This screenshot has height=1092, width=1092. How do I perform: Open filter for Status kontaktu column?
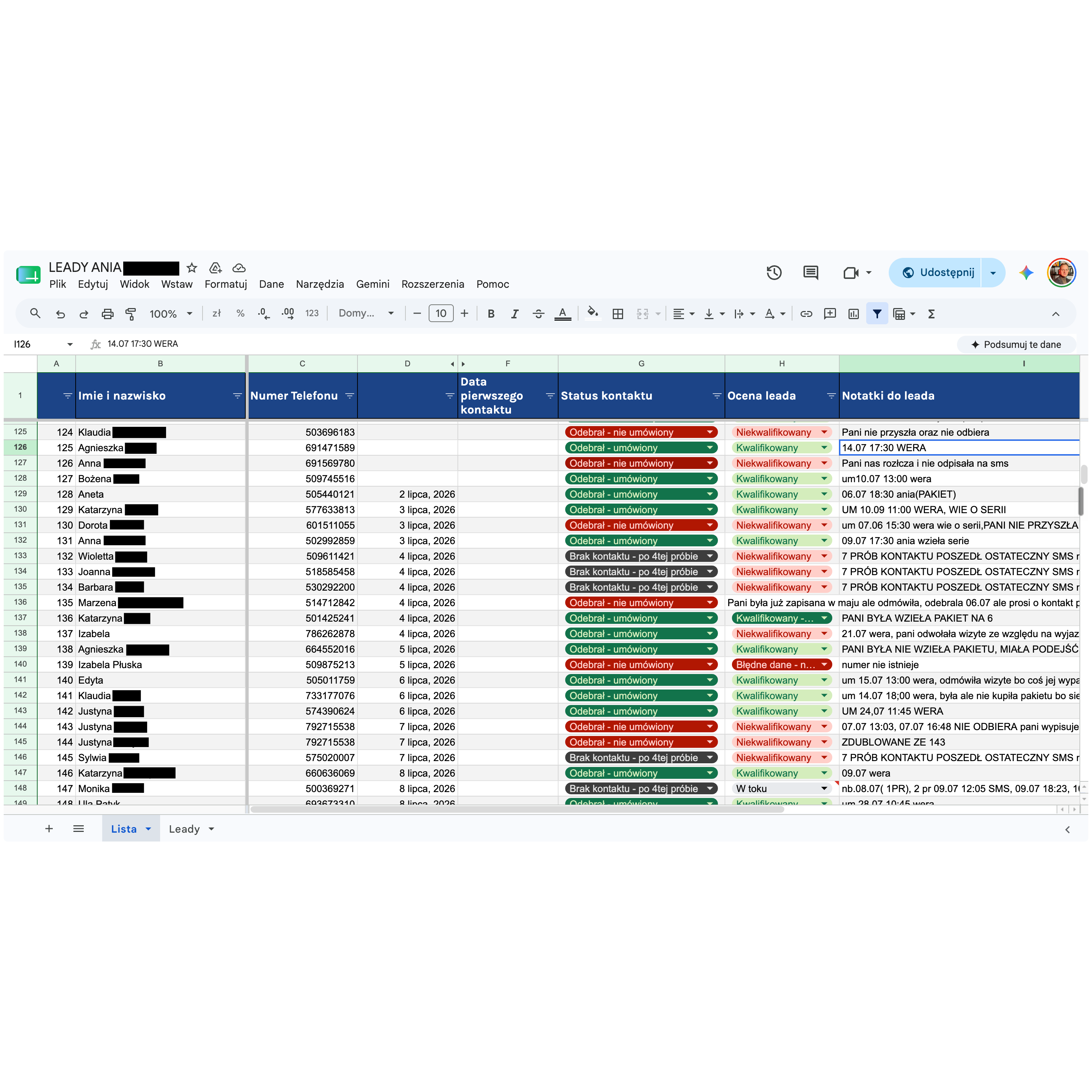click(x=717, y=396)
